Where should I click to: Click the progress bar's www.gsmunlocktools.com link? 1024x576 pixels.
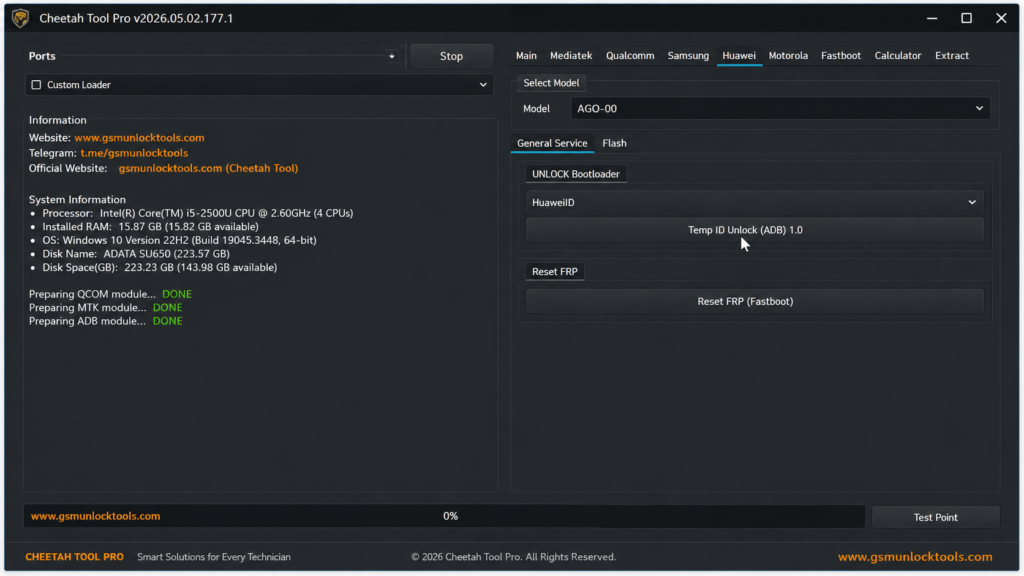[95, 516]
